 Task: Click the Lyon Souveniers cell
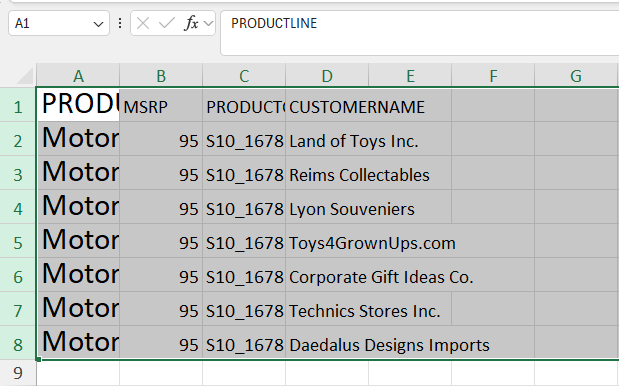click(x=327, y=207)
